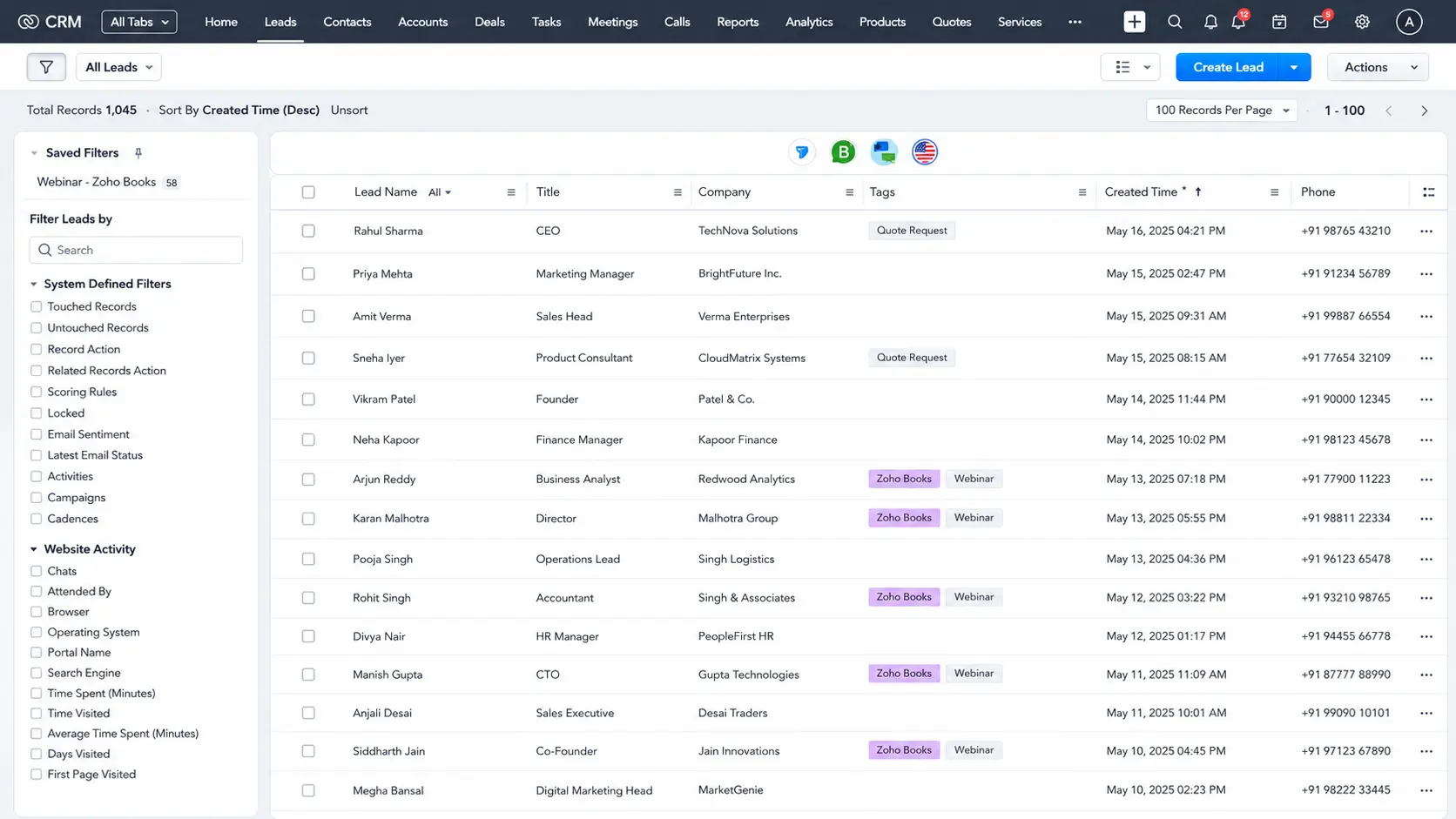Image resolution: width=1456 pixels, height=819 pixels.
Task: Click the US flag icon
Action: click(925, 152)
